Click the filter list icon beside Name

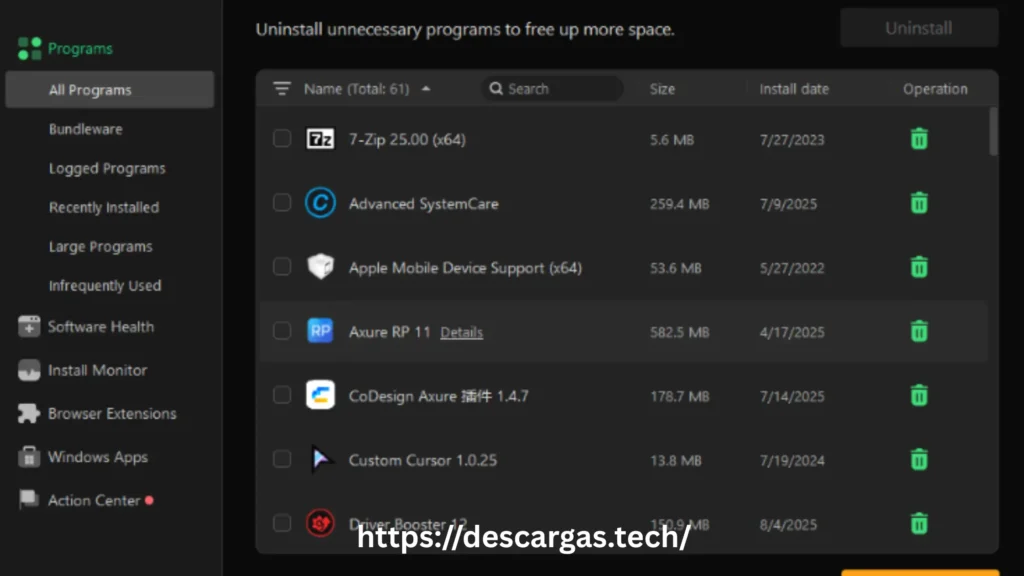tap(281, 88)
